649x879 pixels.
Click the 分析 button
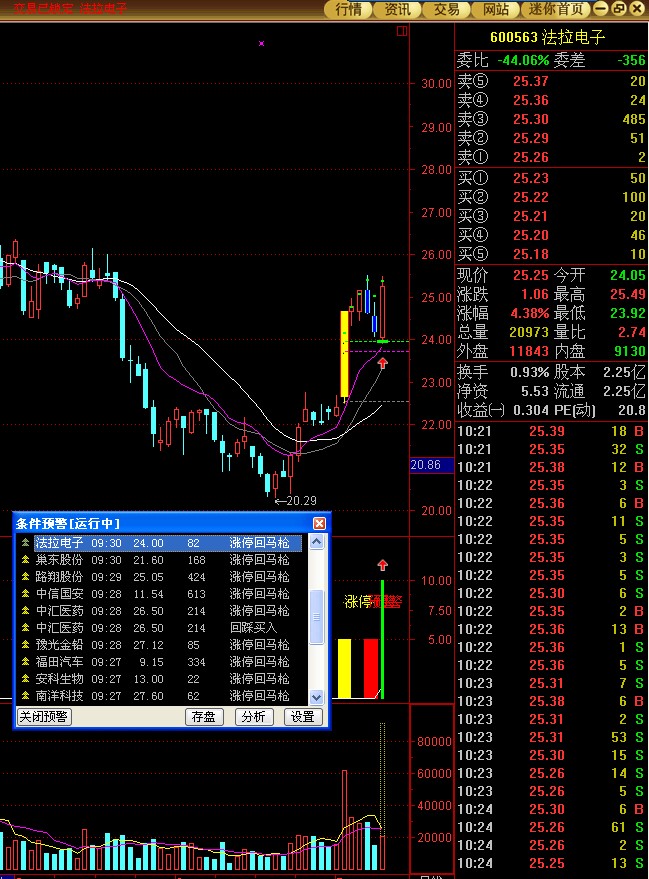pyautogui.click(x=254, y=716)
